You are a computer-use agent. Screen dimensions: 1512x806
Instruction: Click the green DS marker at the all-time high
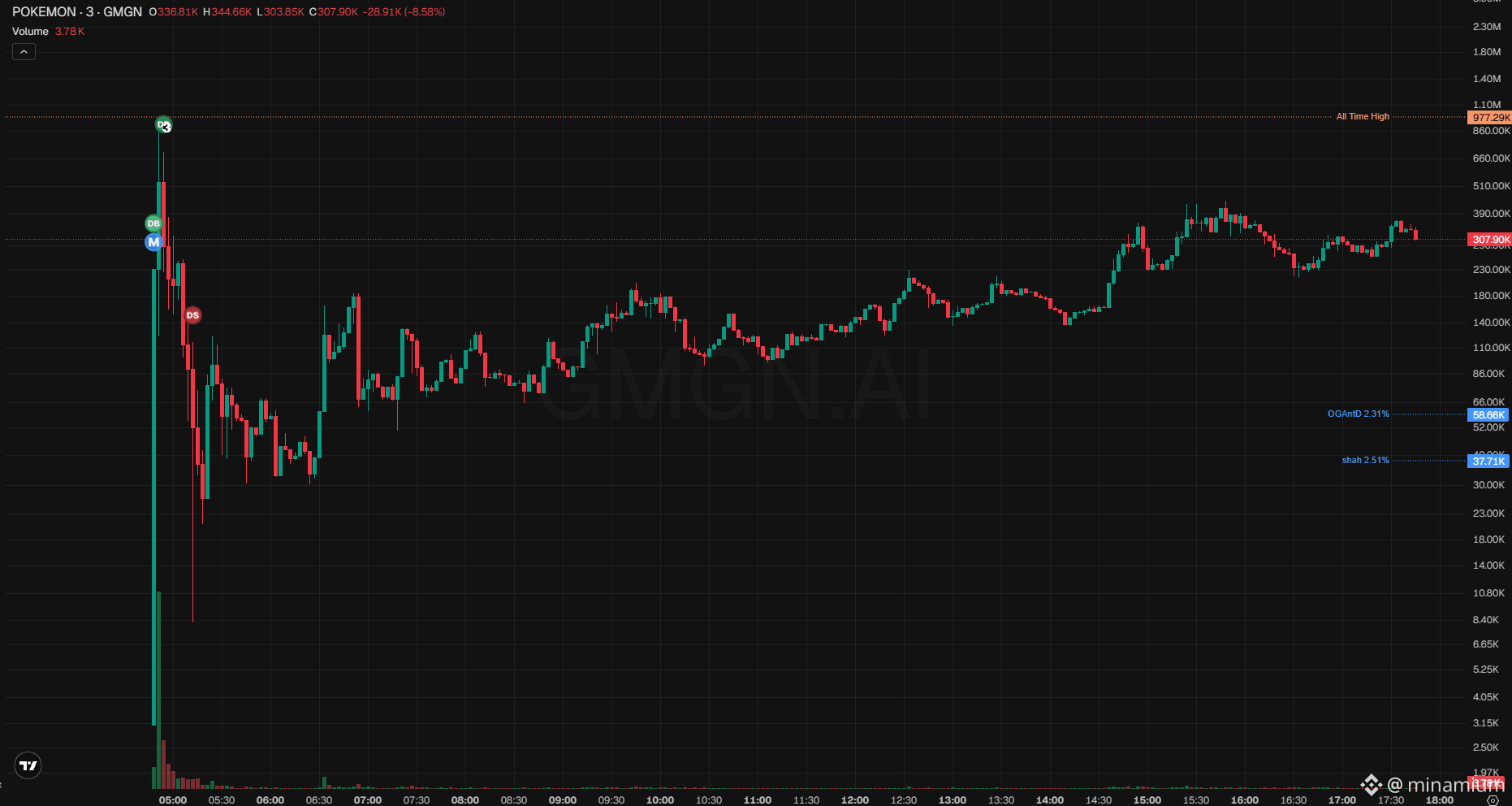(x=163, y=124)
